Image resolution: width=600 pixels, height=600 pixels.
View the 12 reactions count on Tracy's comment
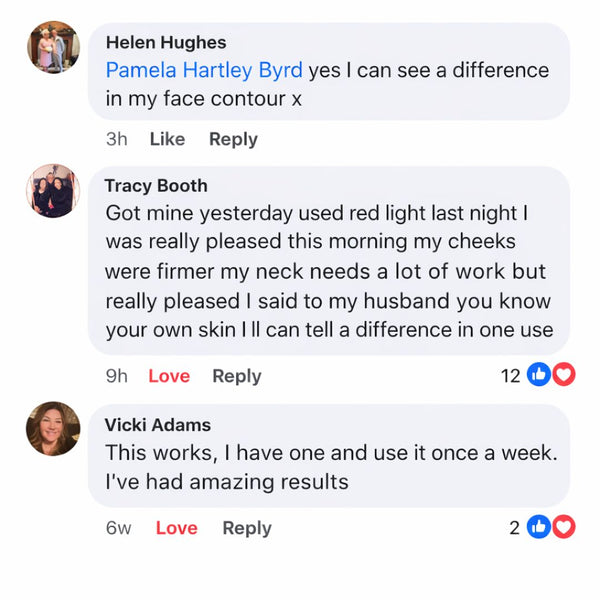click(x=510, y=376)
